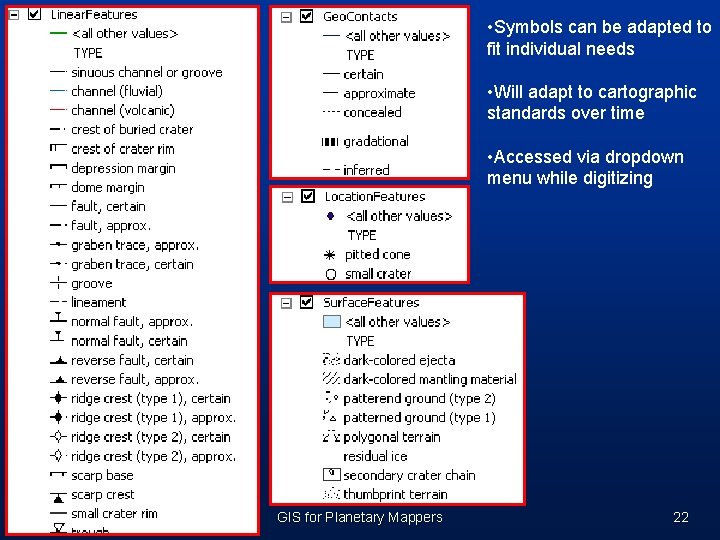Click ridge crest (type 1), approx. symbol
Image resolution: width=720 pixels, height=540 pixels.
point(58,417)
